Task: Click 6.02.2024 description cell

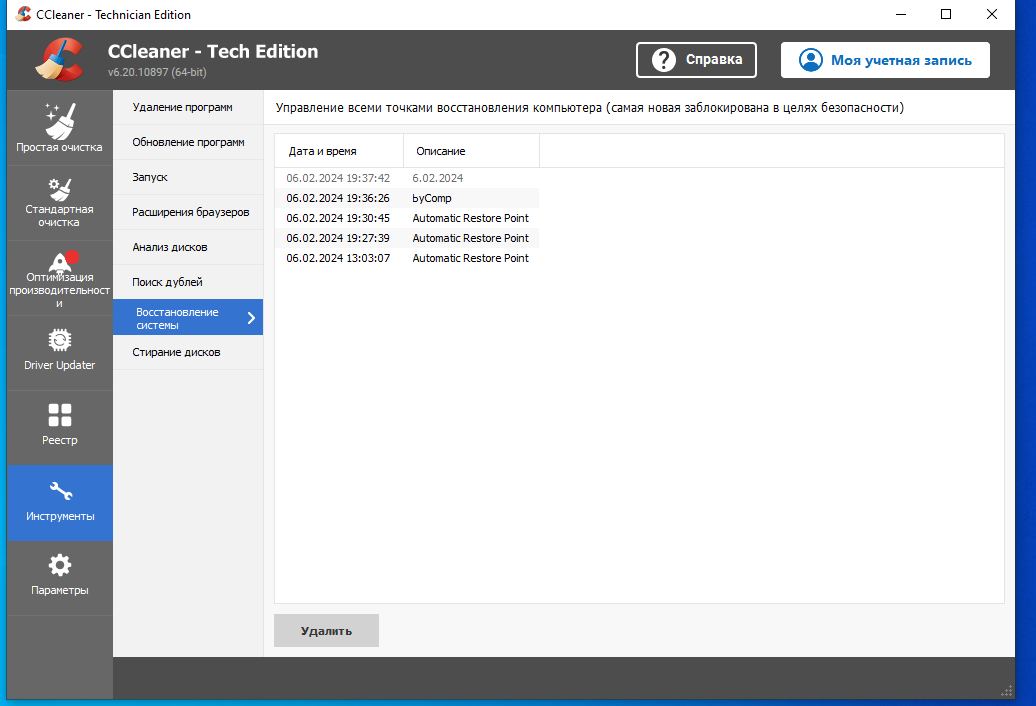Action: [437, 178]
